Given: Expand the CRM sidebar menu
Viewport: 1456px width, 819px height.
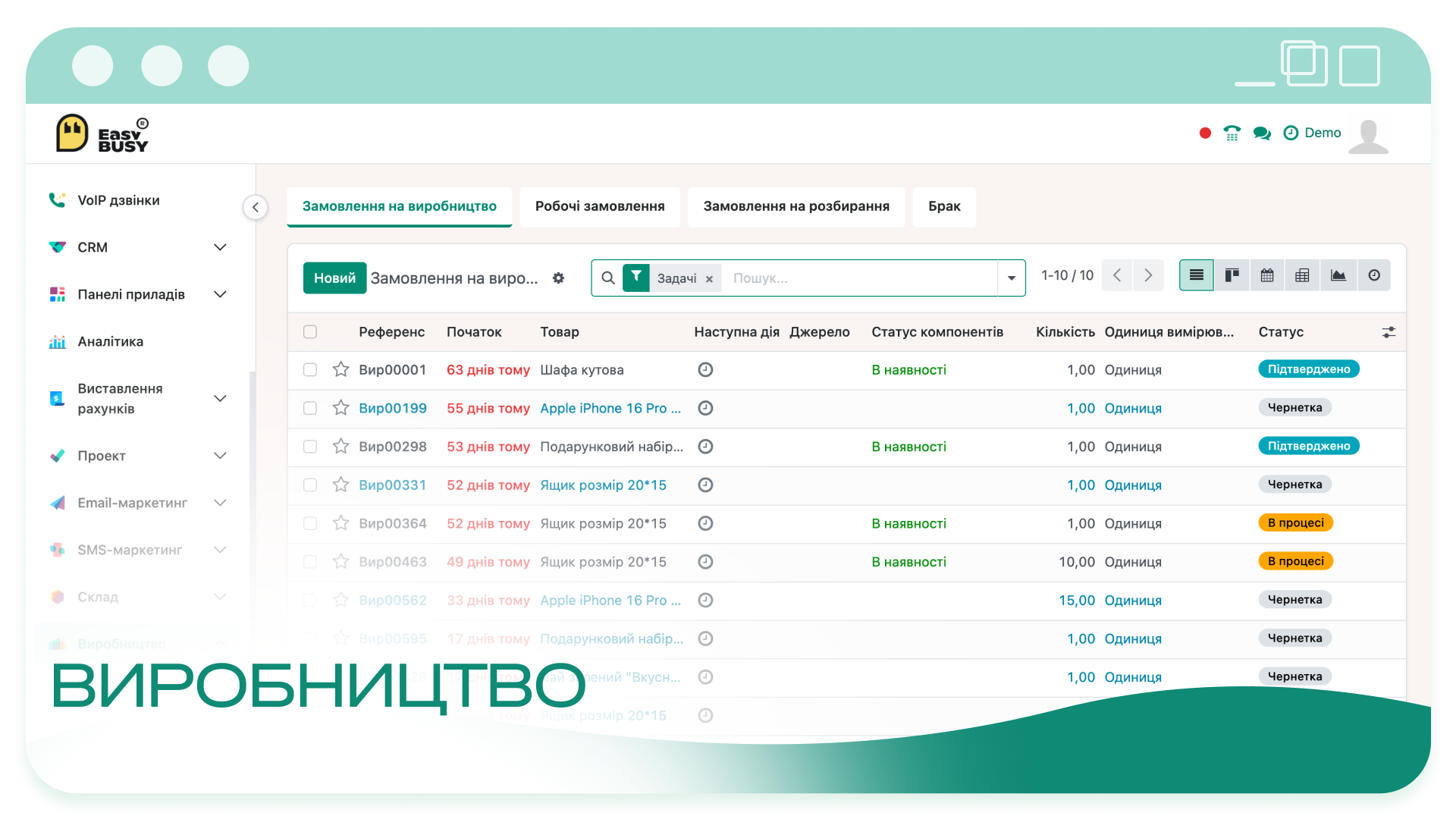Looking at the screenshot, I should pyautogui.click(x=220, y=247).
